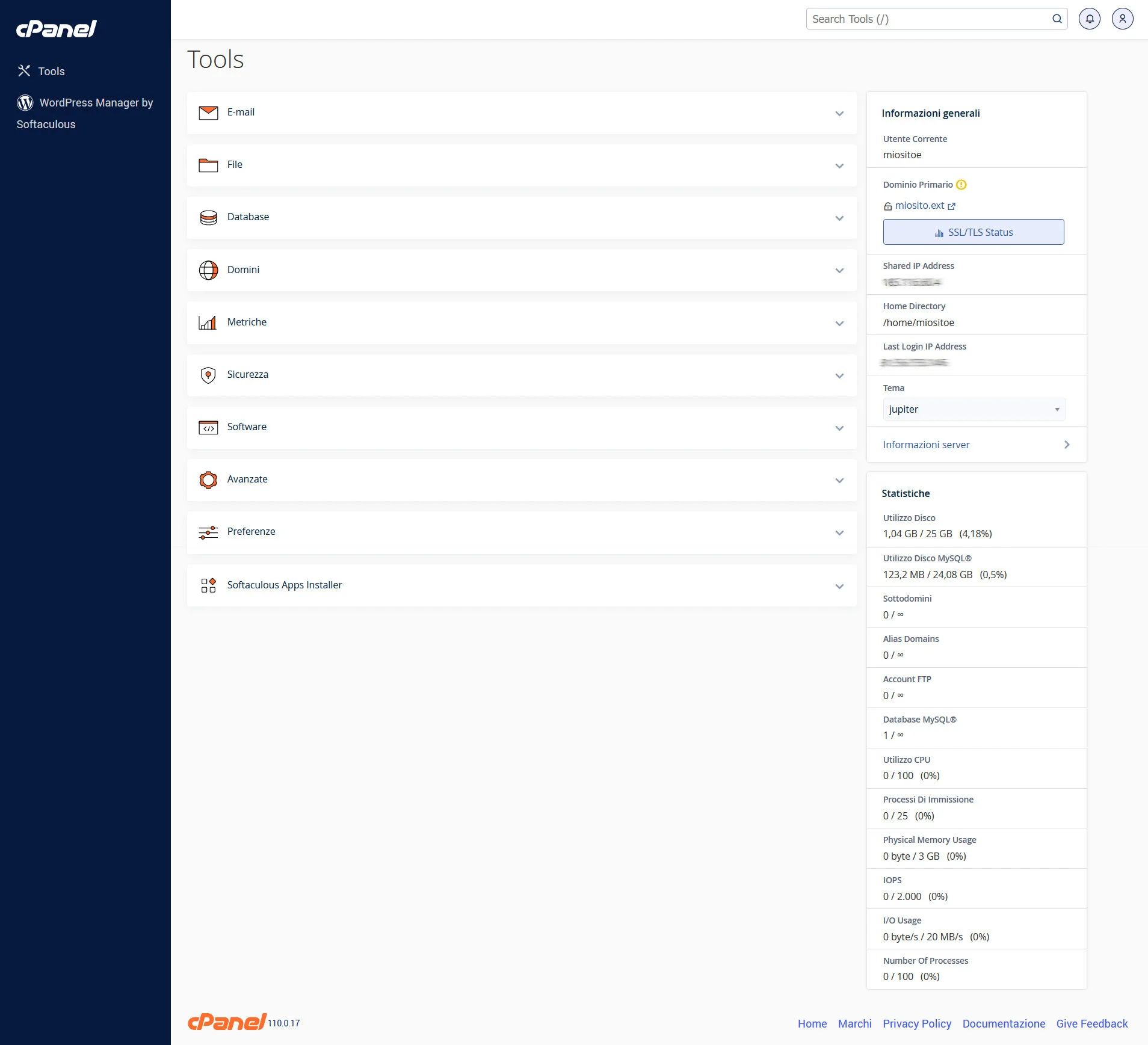Image resolution: width=1148 pixels, height=1045 pixels.
Task: Click the notifications bell icon
Action: pos(1090,19)
